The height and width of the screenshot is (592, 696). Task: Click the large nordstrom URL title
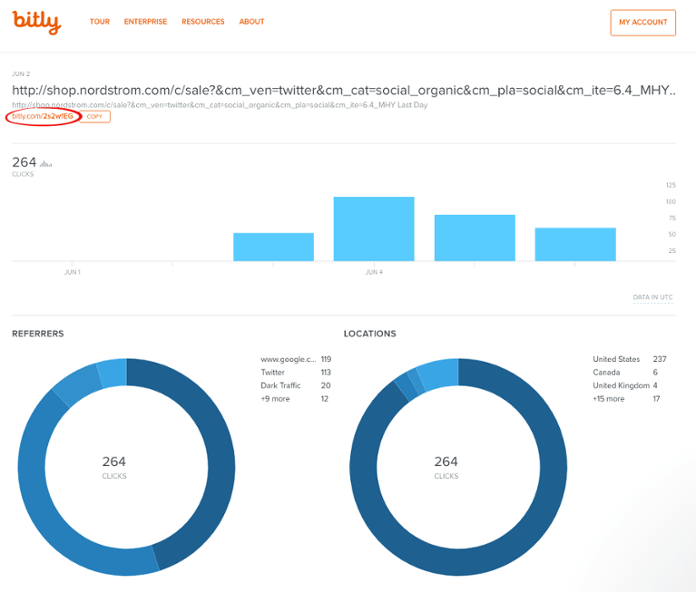coord(344,91)
